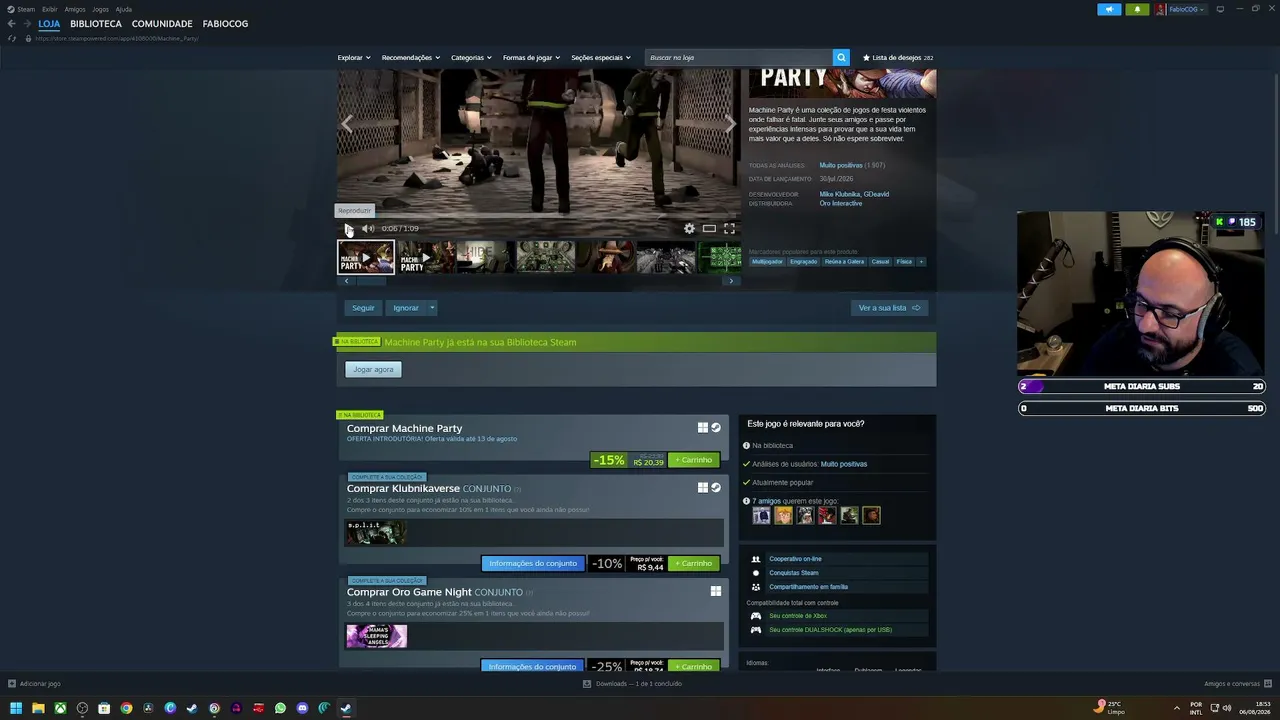
Task: Show next media with right arrow on video
Action: 729,124
